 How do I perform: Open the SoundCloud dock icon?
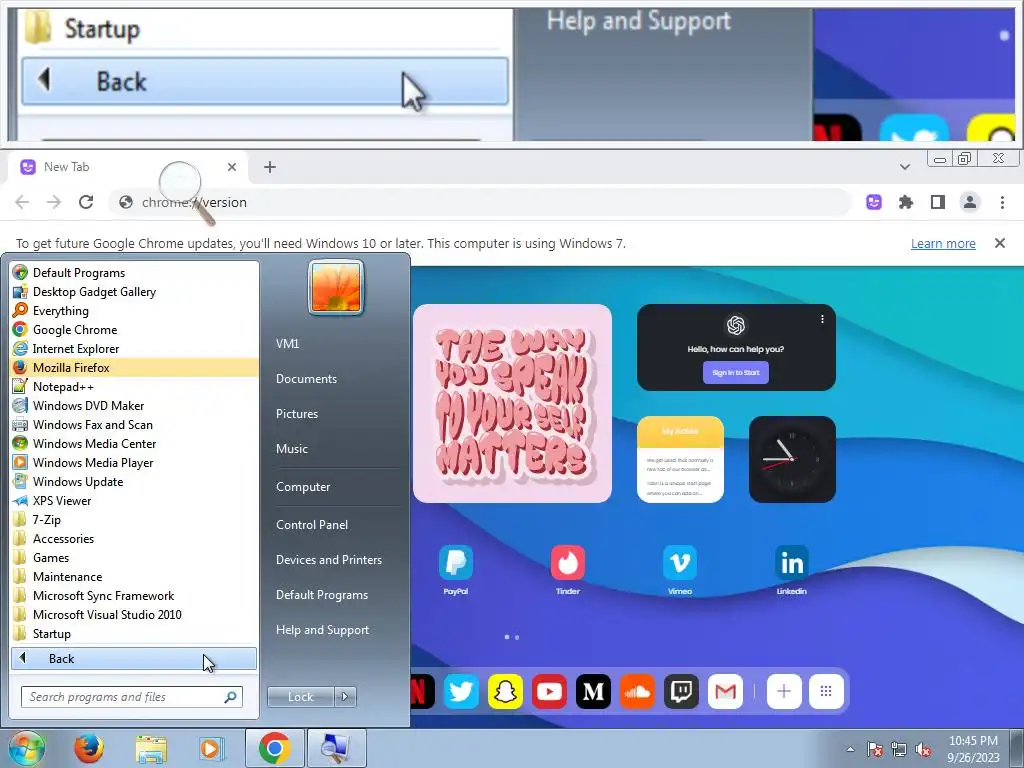coord(637,692)
